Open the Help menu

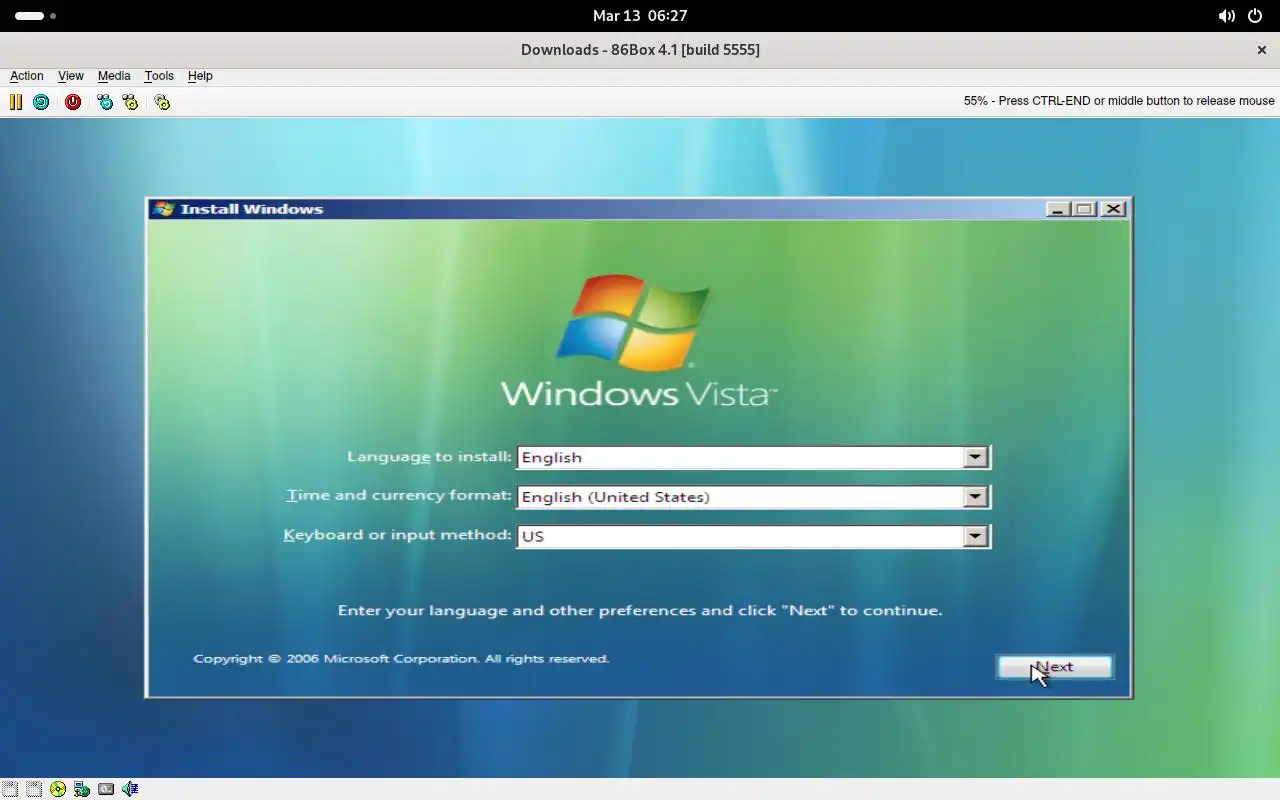pyautogui.click(x=200, y=76)
